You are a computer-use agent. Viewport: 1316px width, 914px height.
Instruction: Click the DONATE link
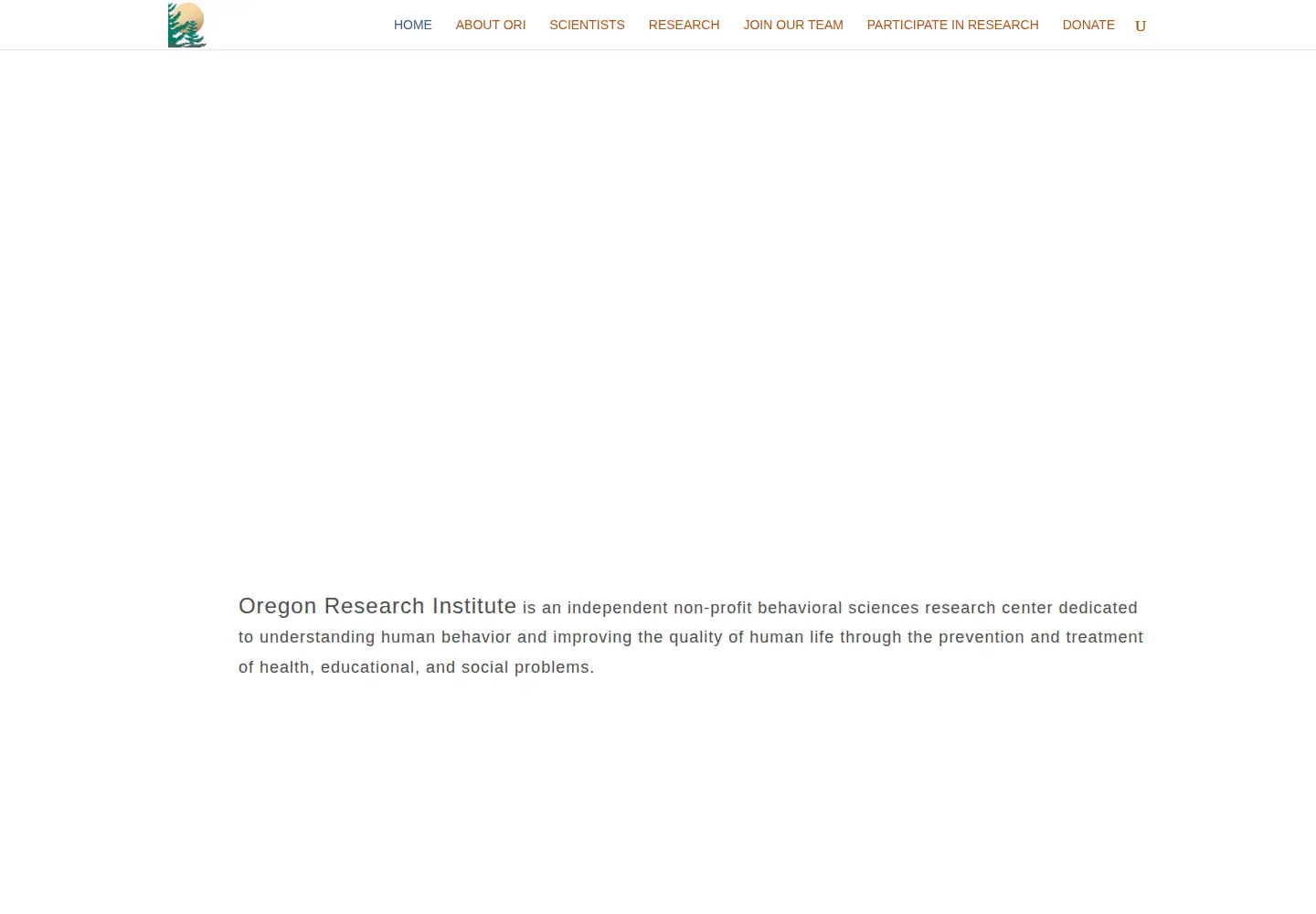pyautogui.click(x=1088, y=25)
